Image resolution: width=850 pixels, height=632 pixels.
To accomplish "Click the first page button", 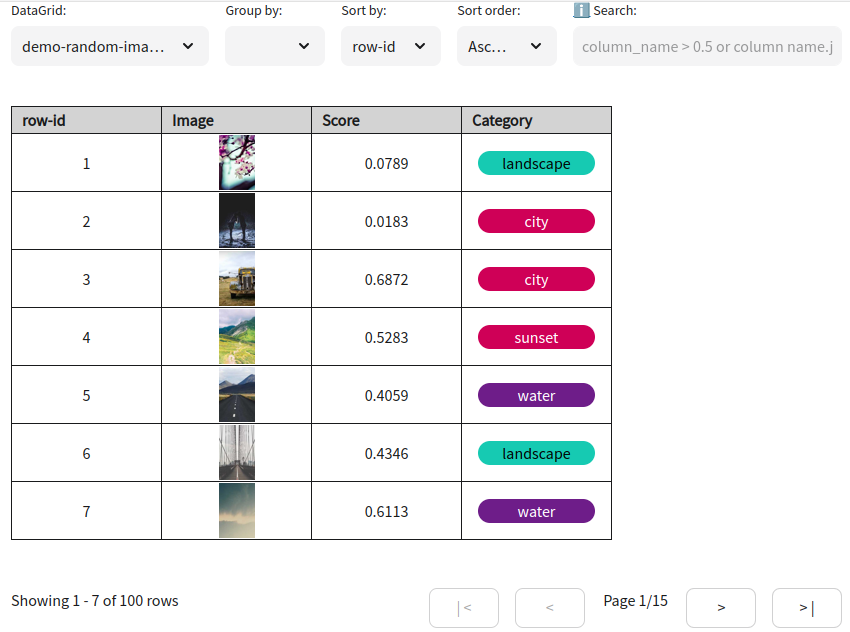I will click(x=464, y=608).
